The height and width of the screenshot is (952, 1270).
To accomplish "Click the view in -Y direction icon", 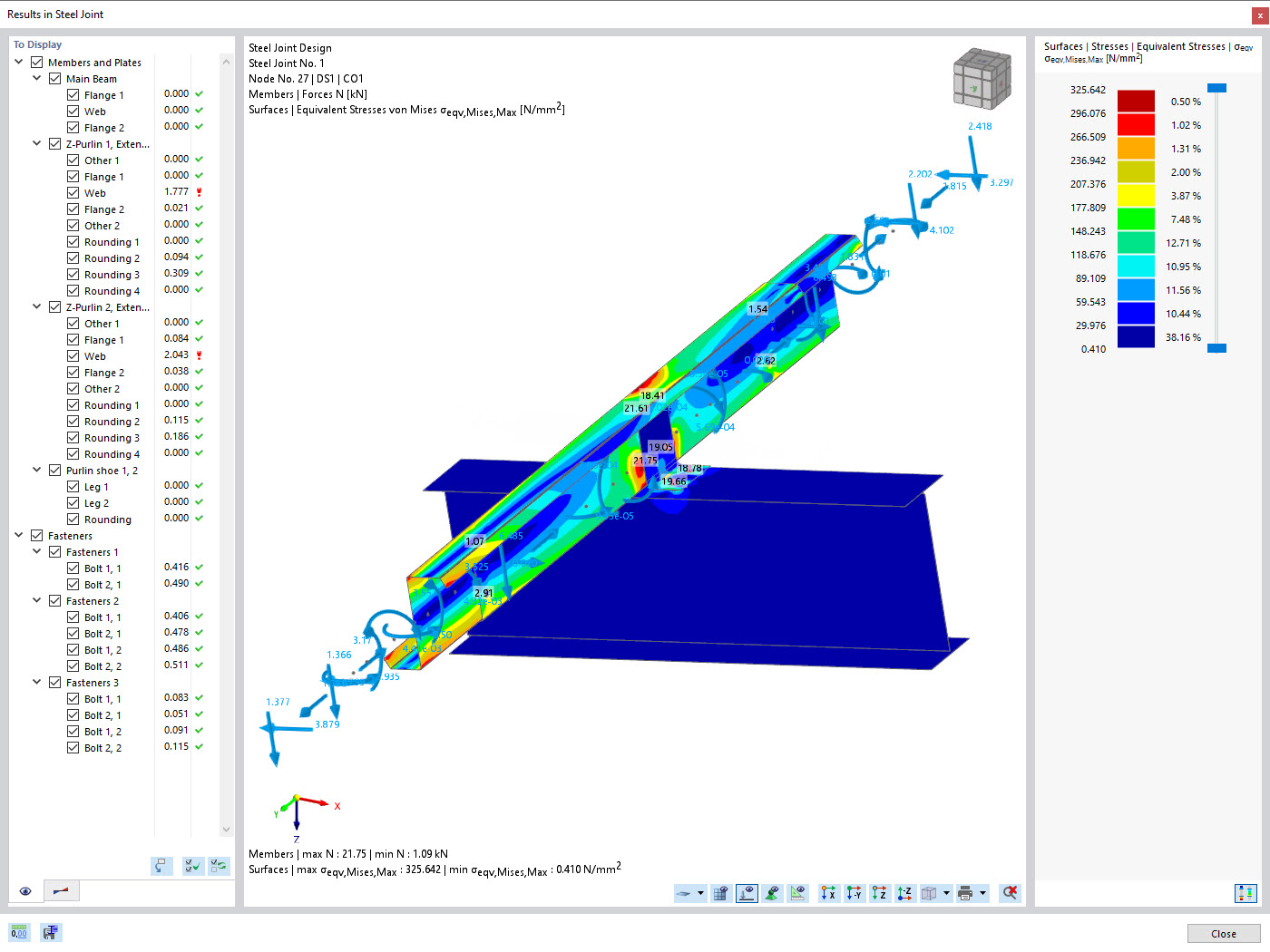I will (855, 893).
